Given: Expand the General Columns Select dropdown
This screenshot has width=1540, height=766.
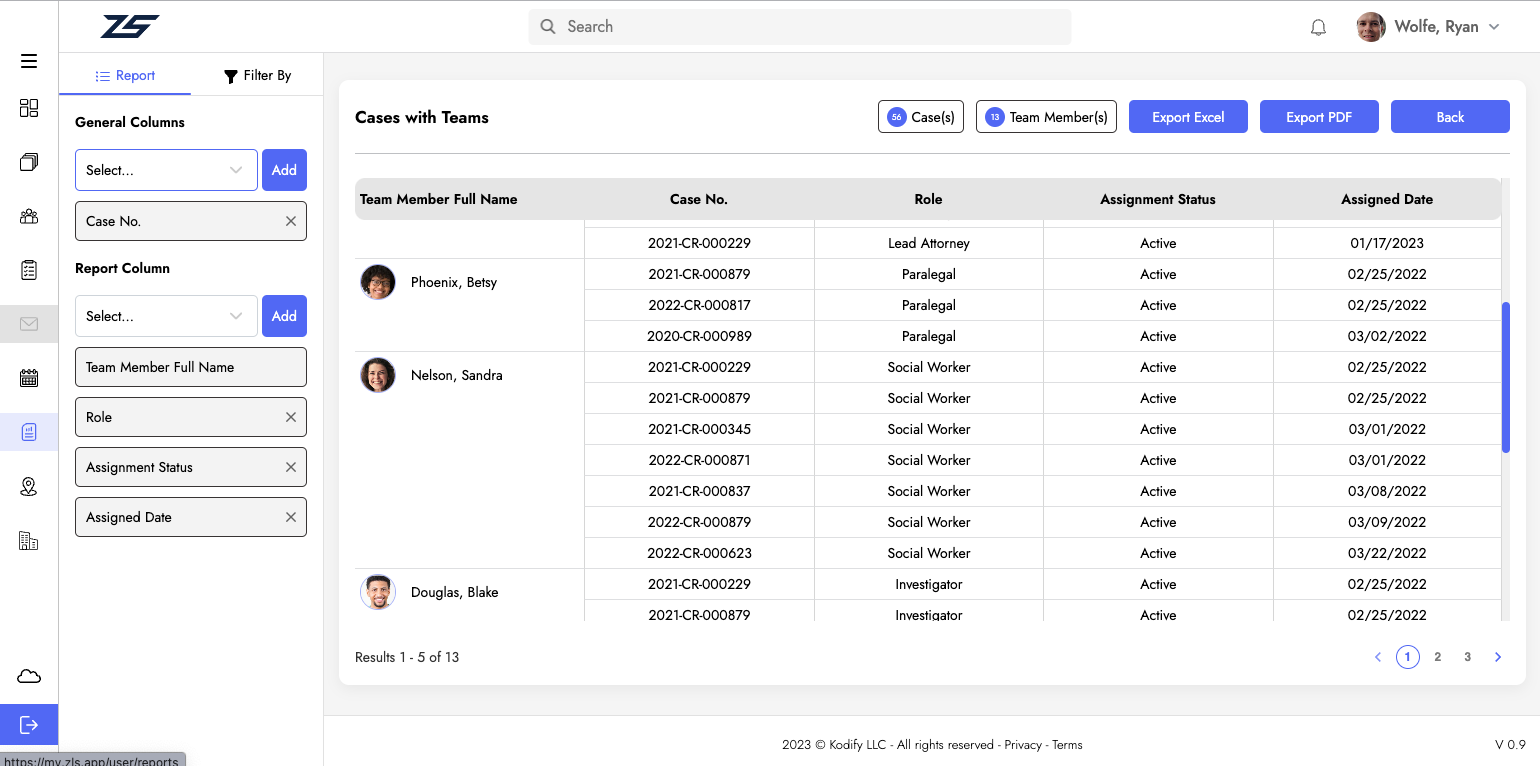Looking at the screenshot, I should (166, 170).
